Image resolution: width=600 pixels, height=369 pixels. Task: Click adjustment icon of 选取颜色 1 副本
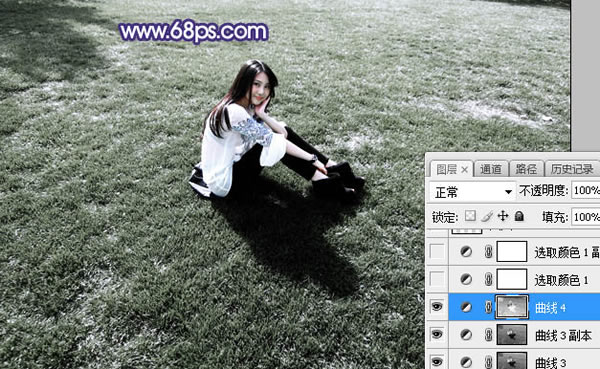click(x=466, y=251)
